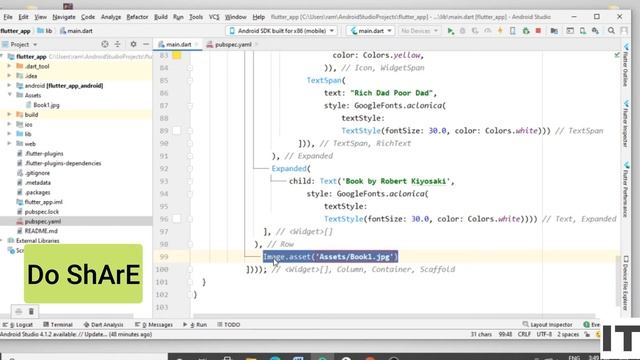Run the app with the green play icon
Screen dimensions: 640x360
[x=451, y=31]
